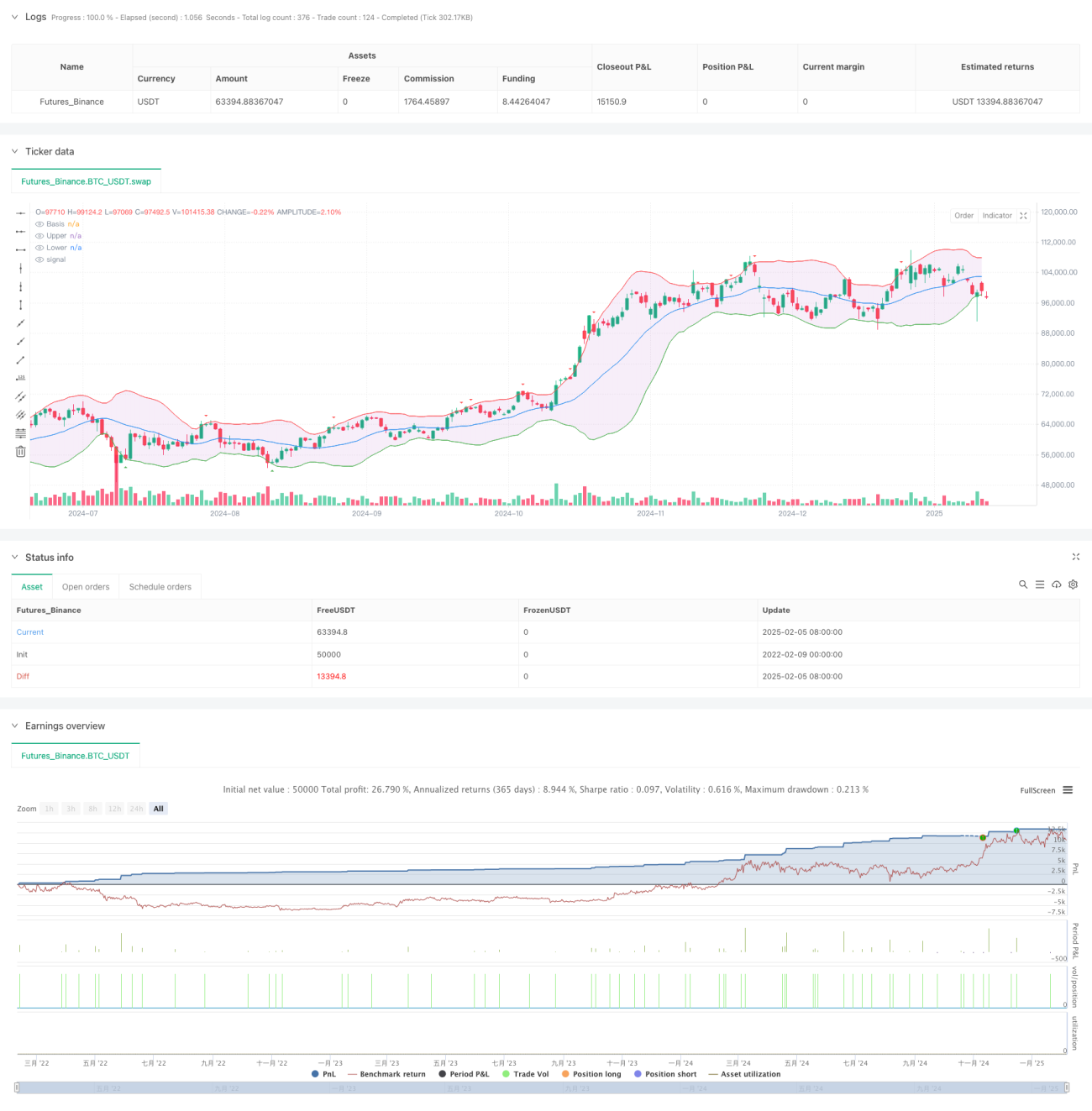Screen dimensions: 1092x1111
Task: Expand the ticker chart to fullscreen icon
Action: click(1023, 216)
